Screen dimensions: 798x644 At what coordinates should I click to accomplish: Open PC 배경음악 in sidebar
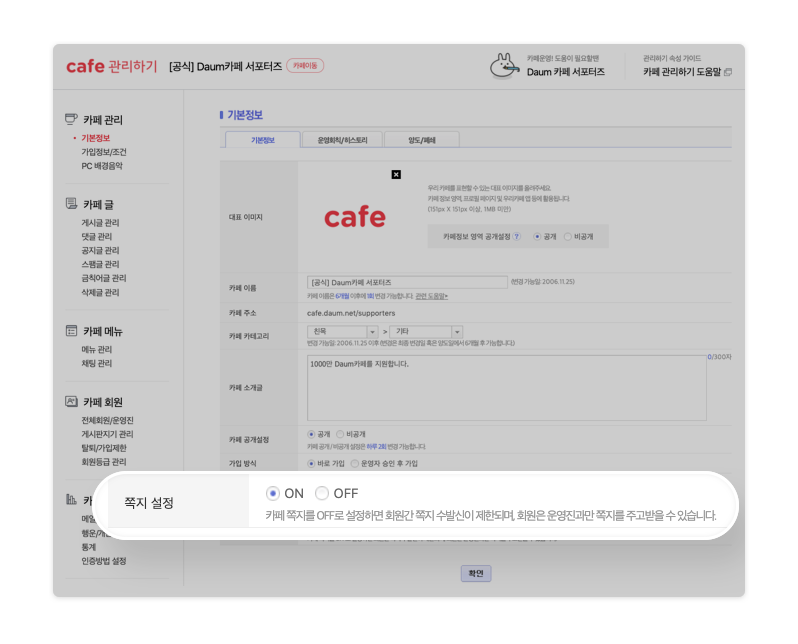point(102,165)
